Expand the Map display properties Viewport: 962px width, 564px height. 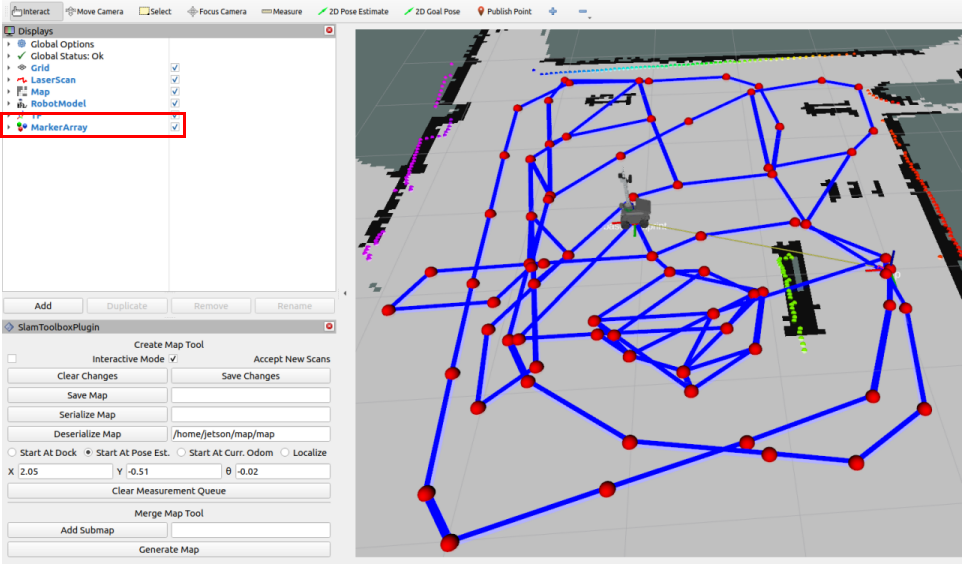coord(9,91)
